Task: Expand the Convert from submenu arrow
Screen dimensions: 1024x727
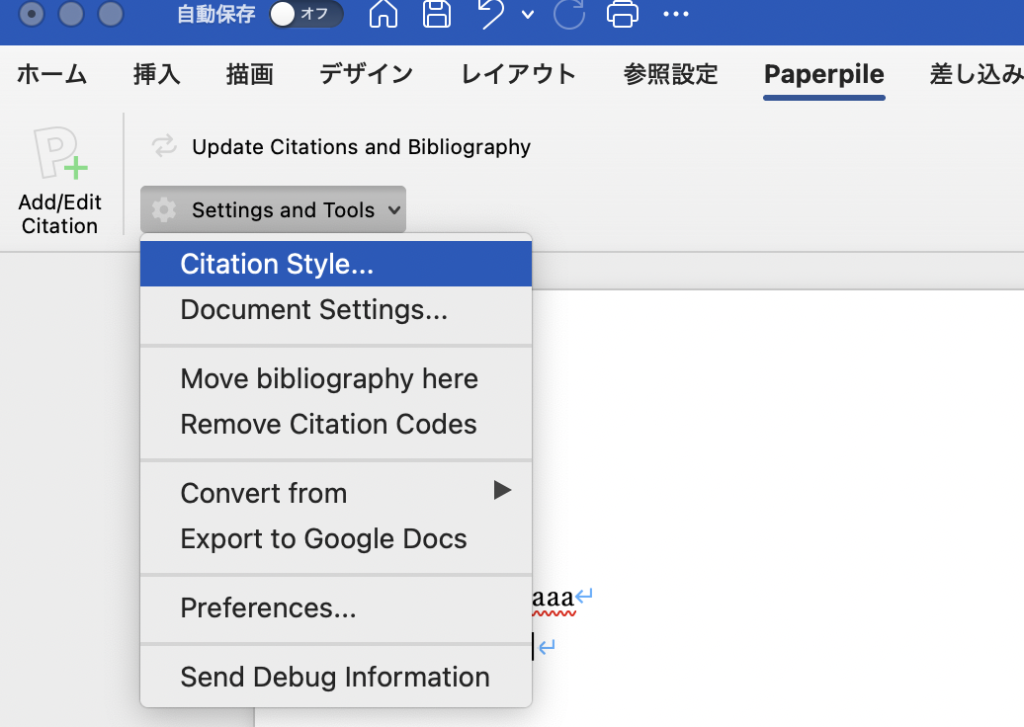Action: coord(502,490)
